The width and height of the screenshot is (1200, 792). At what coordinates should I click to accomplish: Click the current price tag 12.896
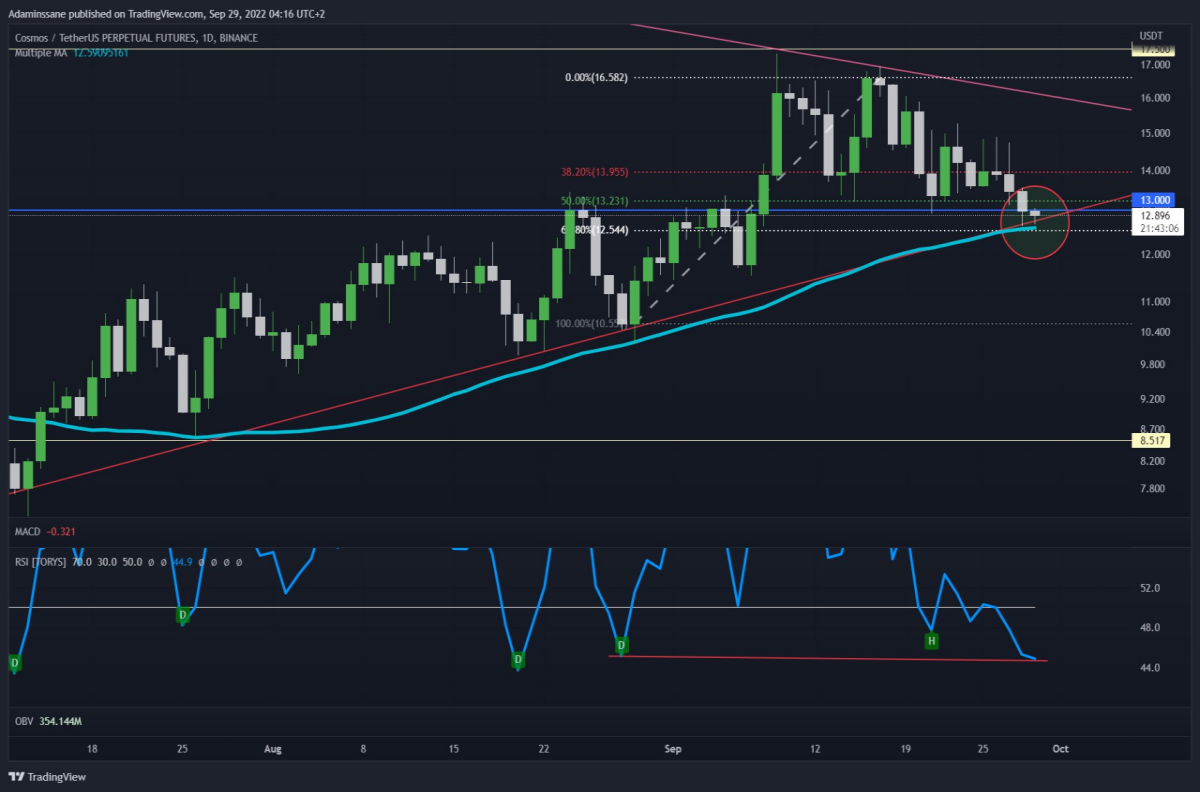coord(1156,215)
